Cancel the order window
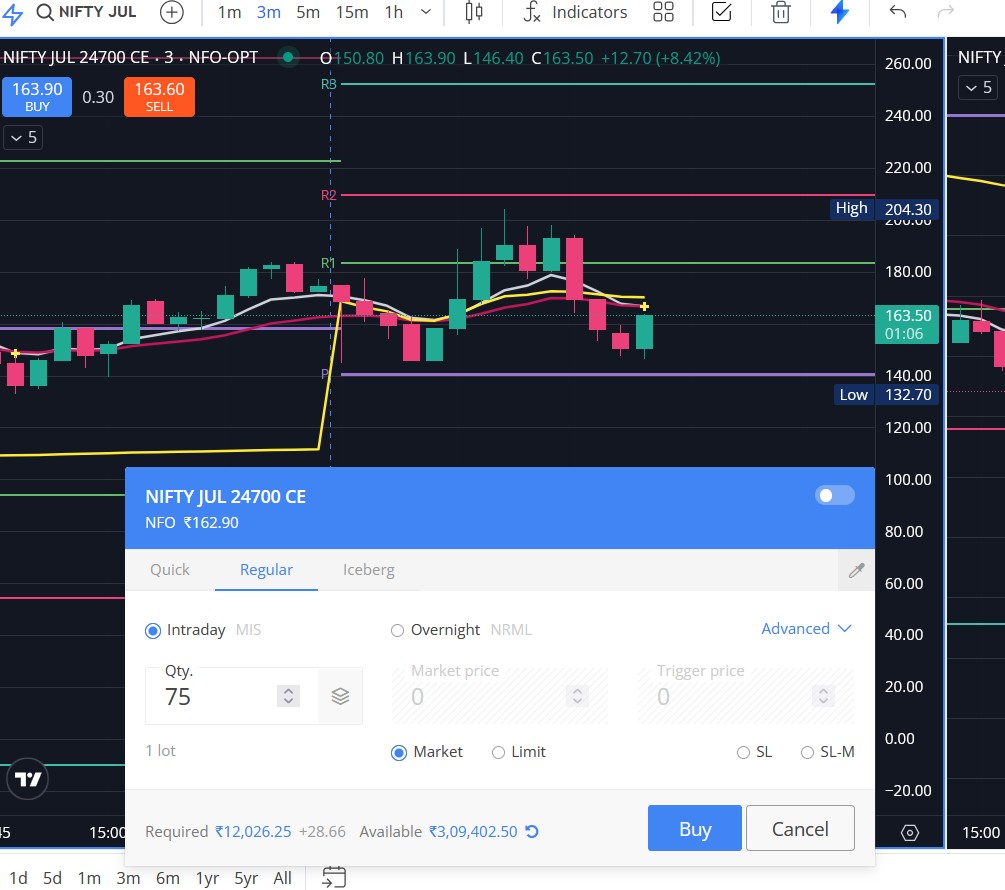The height and width of the screenshot is (890, 1005). point(800,828)
